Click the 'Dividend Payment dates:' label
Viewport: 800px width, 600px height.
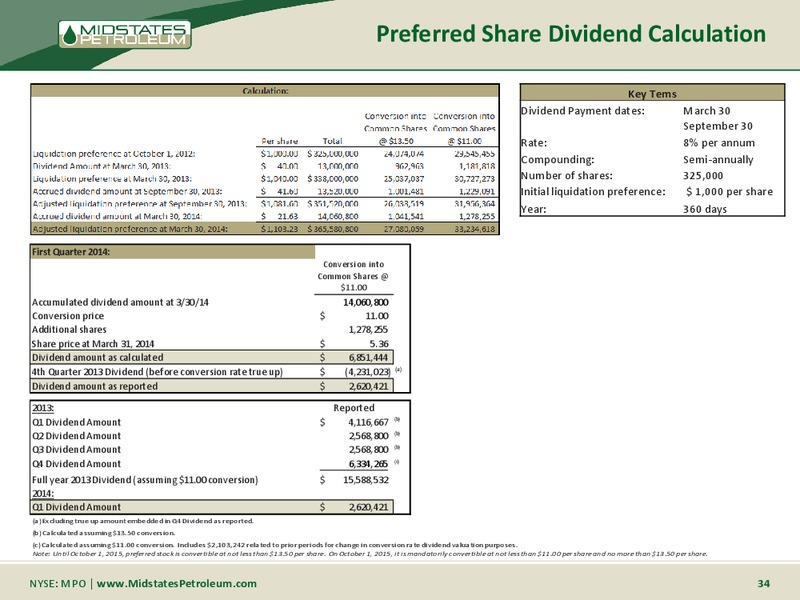(x=583, y=111)
